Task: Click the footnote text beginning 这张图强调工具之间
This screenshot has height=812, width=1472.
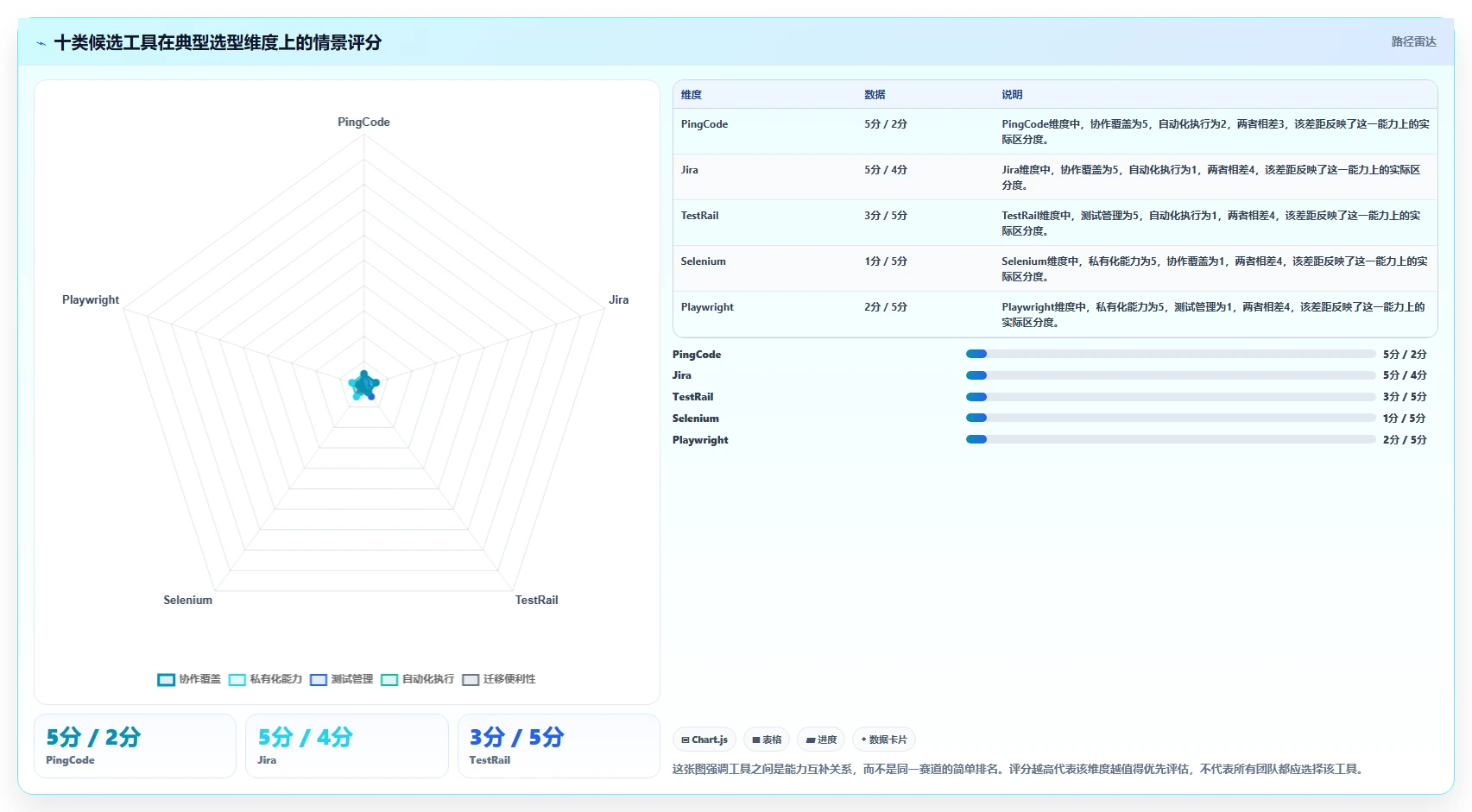Action: (1020, 769)
